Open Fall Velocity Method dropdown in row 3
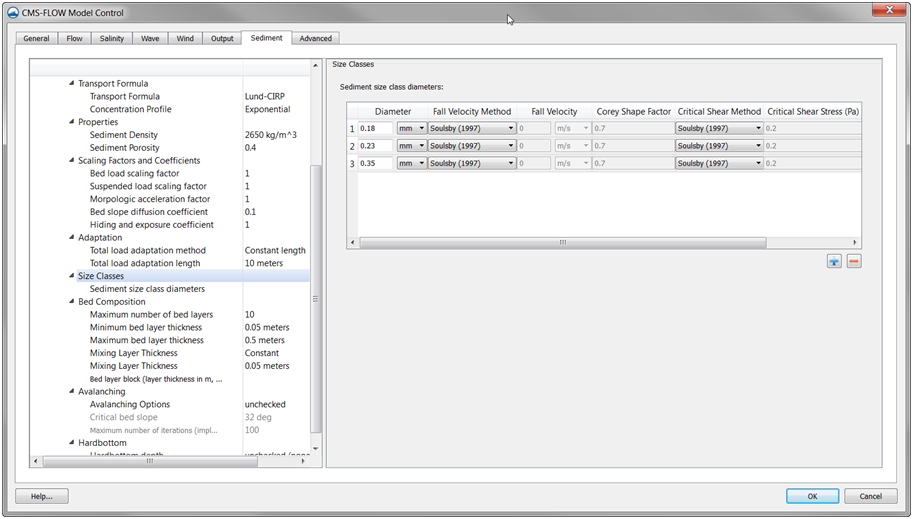Image resolution: width=913 pixels, height=519 pixels. click(x=472, y=163)
